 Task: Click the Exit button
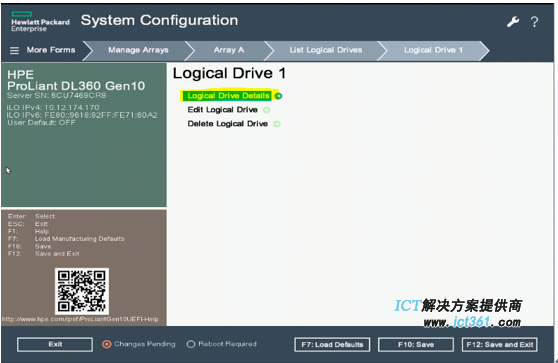coord(55,344)
